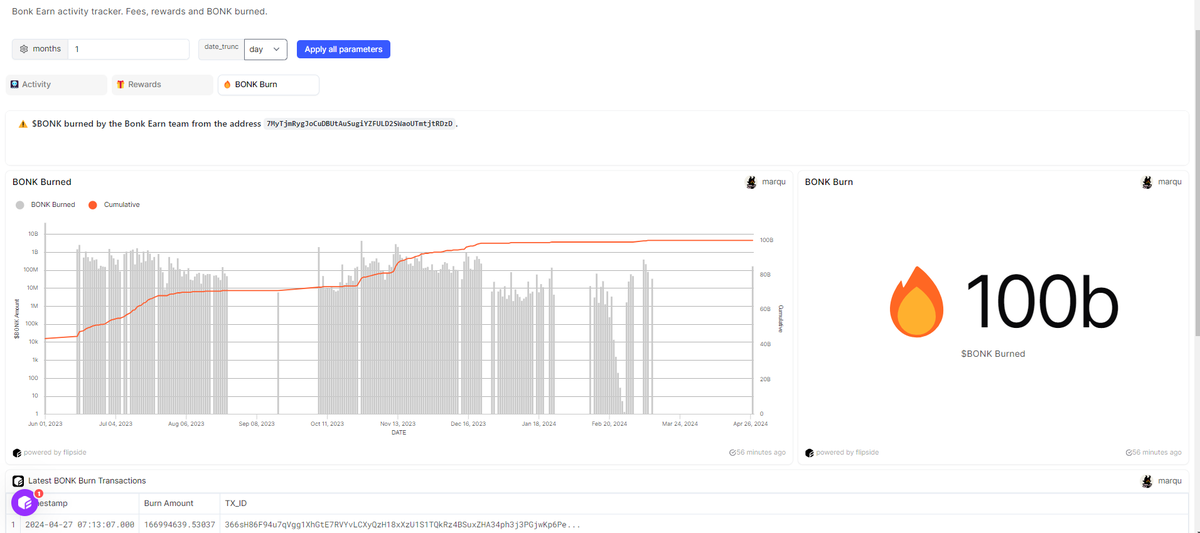Image resolution: width=1200 pixels, height=533 pixels.
Task: Click Apply all parameters button
Action: [x=343, y=49]
